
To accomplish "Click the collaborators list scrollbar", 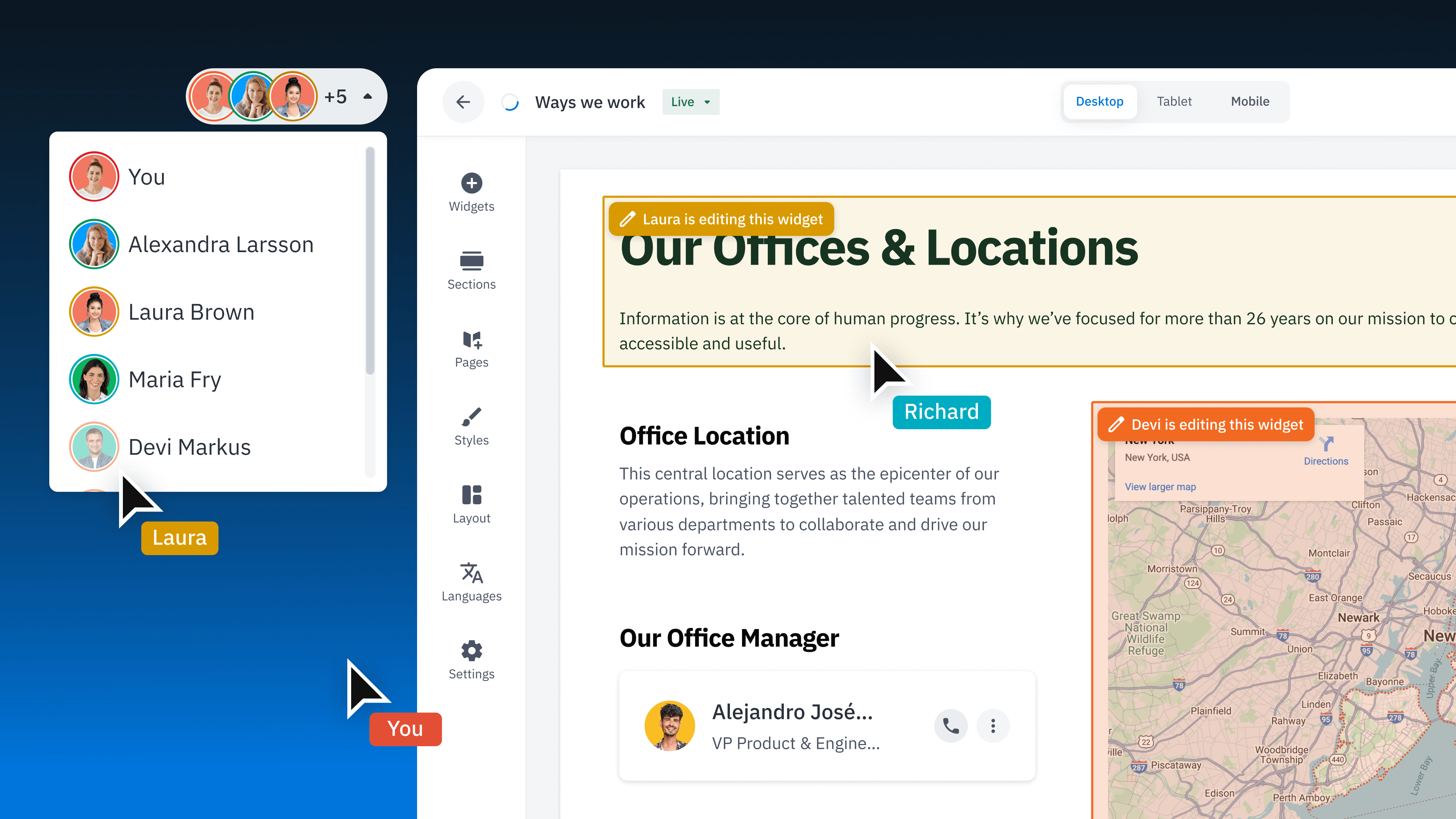I will click(370, 260).
